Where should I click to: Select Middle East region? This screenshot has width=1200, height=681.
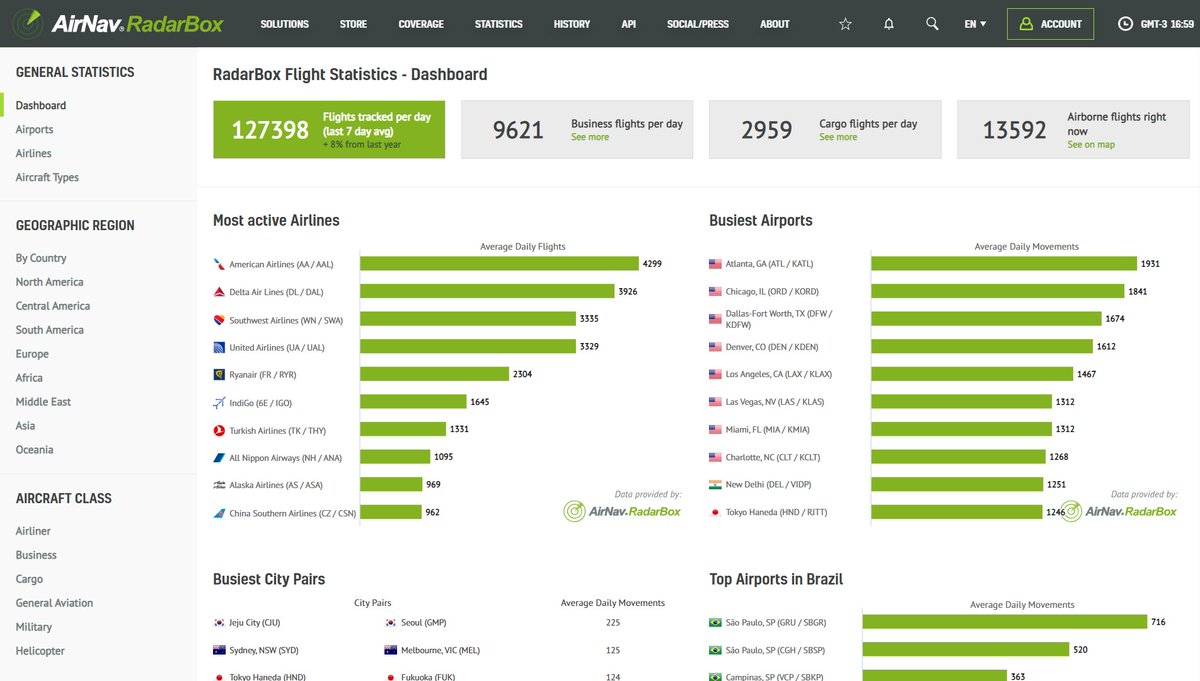43,402
